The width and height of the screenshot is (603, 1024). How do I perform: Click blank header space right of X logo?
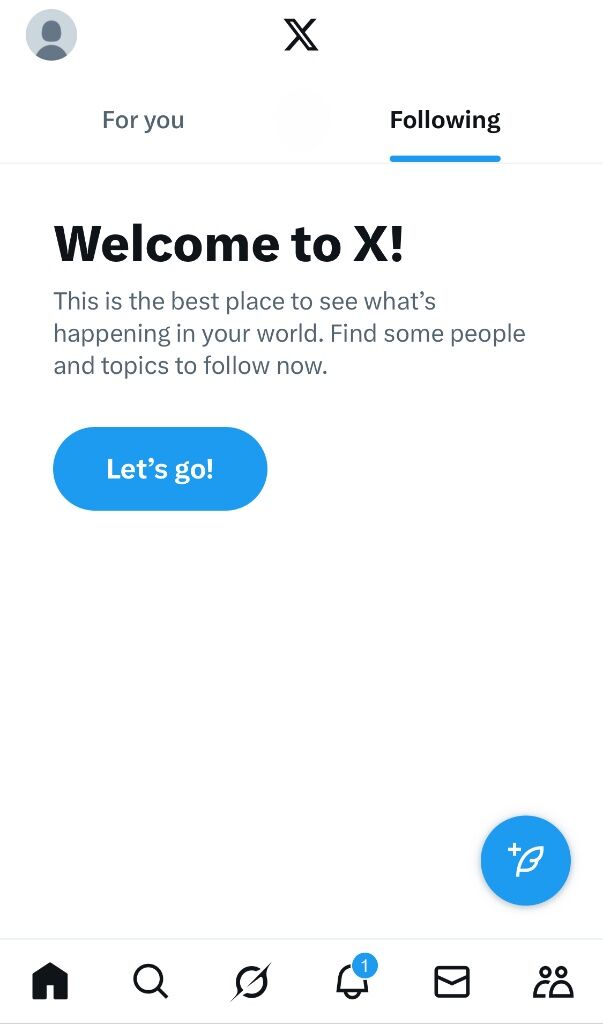click(x=457, y=35)
